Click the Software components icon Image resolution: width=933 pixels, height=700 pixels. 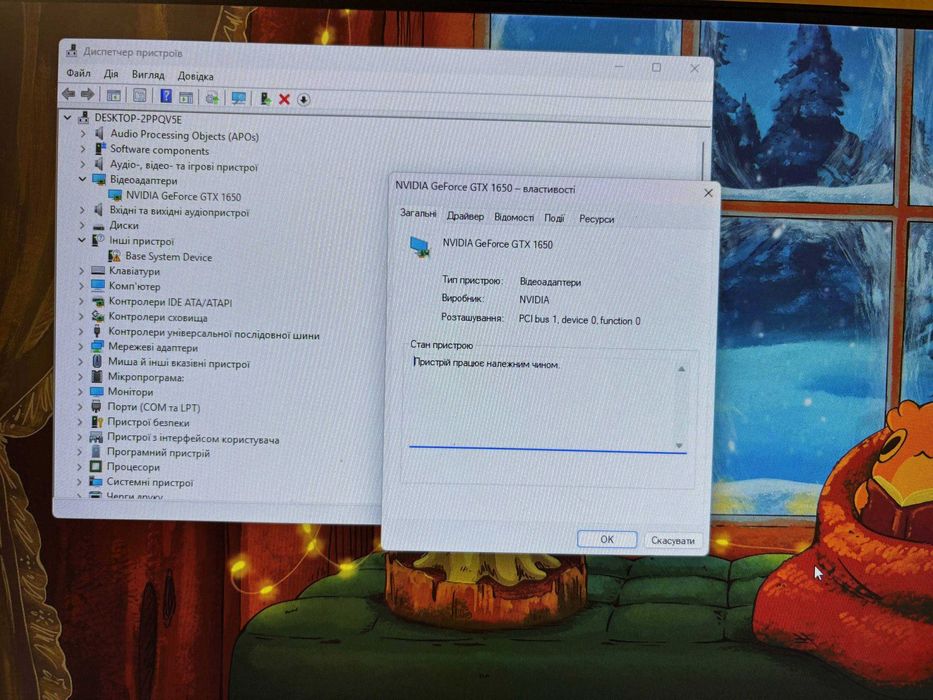[100, 149]
